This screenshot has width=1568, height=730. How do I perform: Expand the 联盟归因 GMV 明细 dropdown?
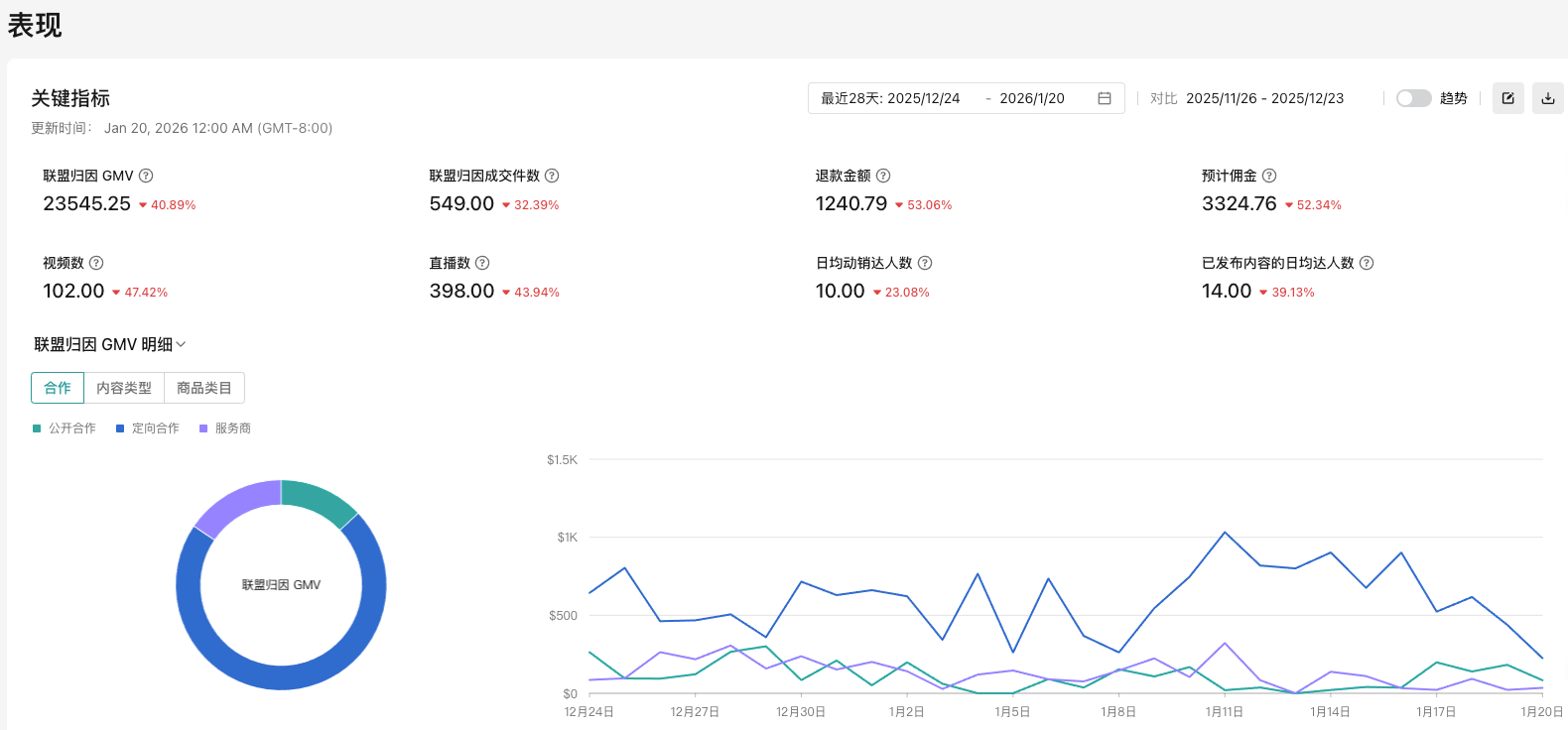pos(110,344)
